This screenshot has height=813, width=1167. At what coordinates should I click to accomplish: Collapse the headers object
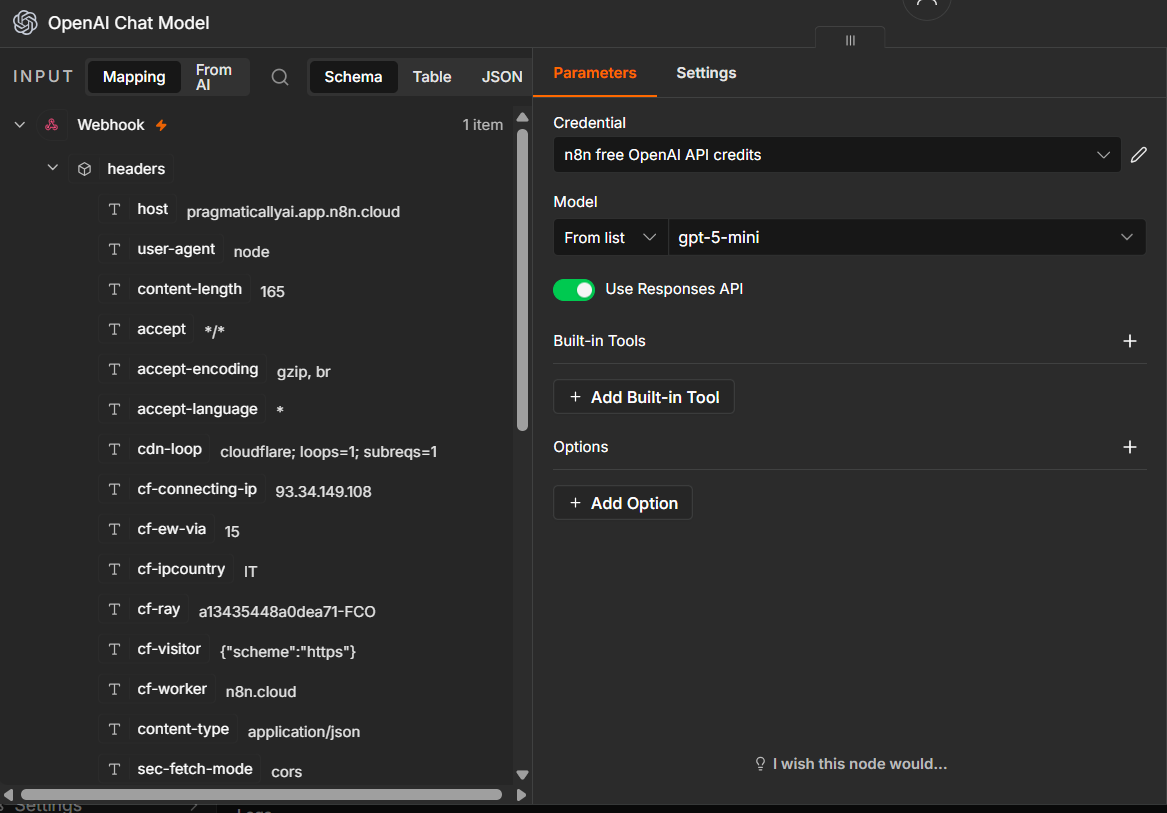pos(53,168)
